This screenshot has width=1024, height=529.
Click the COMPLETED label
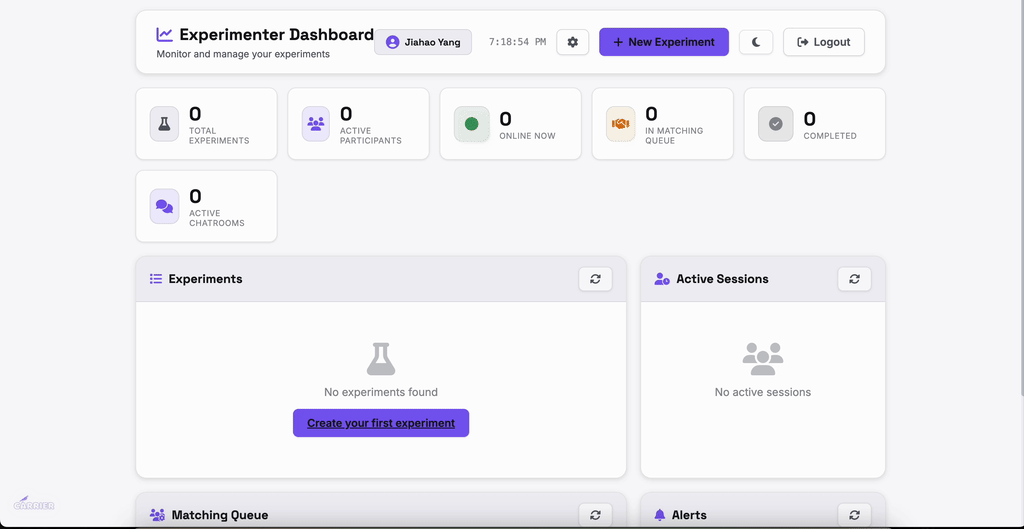pyautogui.click(x=829, y=136)
